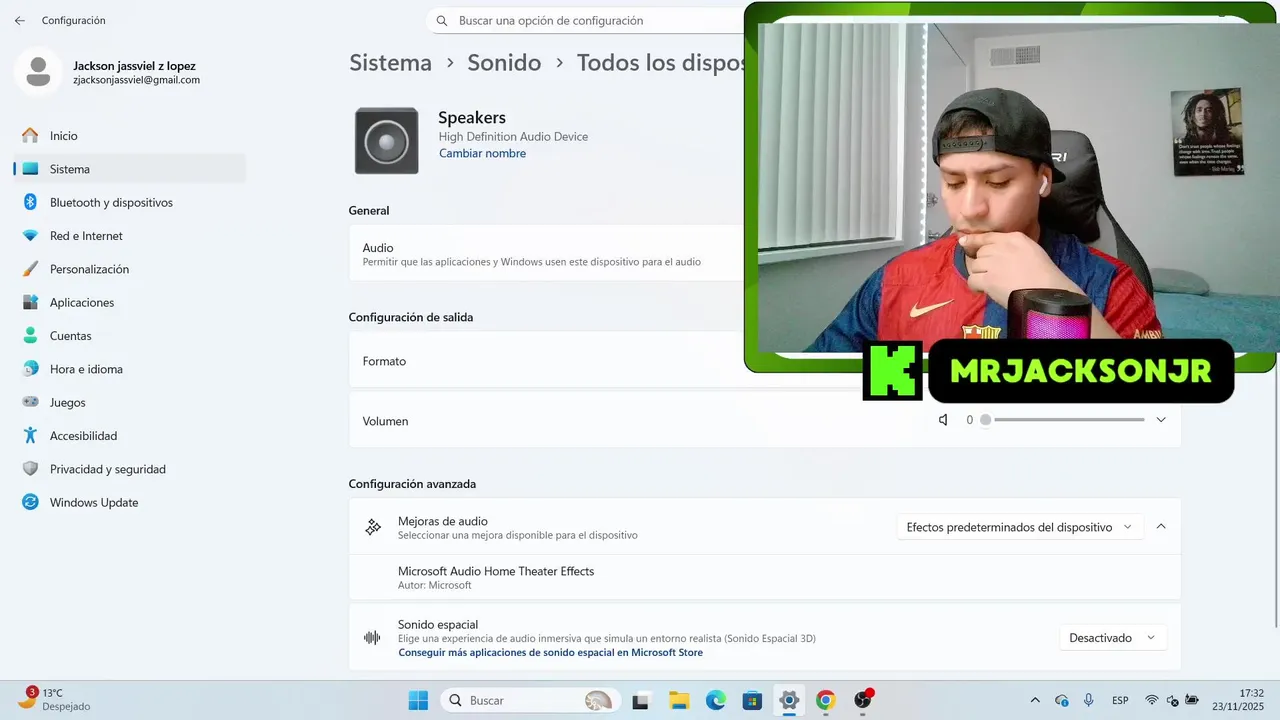Click the Hora e idioma globe icon
The height and width of the screenshot is (720, 1280).
pyautogui.click(x=30, y=369)
